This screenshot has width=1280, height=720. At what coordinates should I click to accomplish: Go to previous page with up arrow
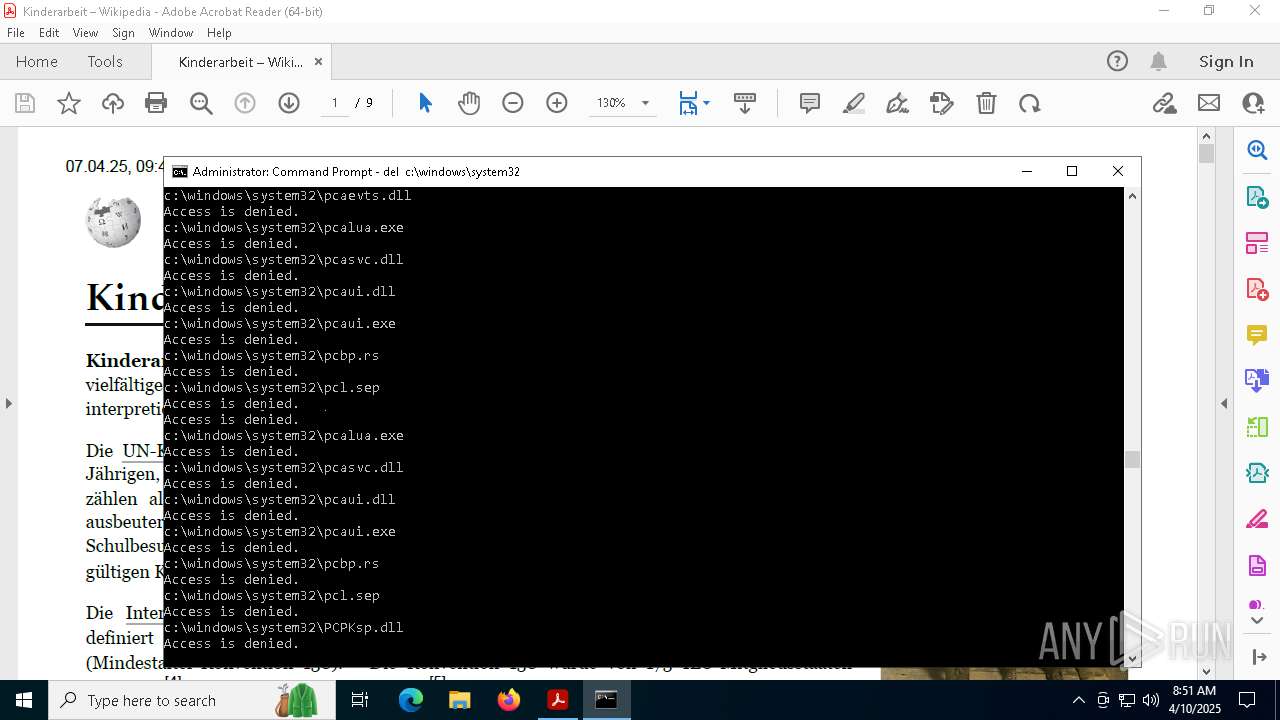click(x=245, y=103)
